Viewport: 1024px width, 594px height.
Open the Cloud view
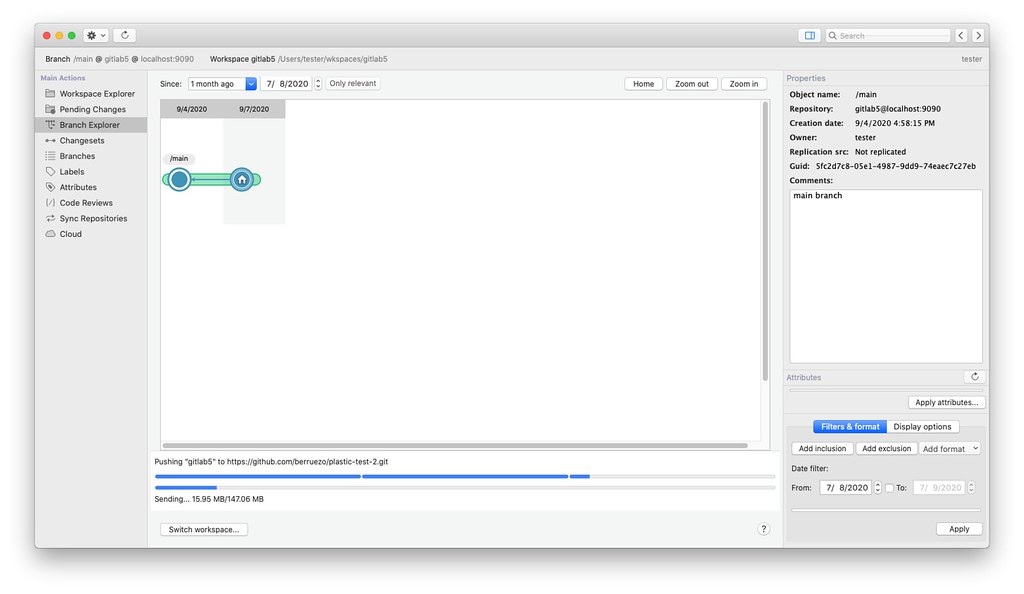click(x=70, y=233)
